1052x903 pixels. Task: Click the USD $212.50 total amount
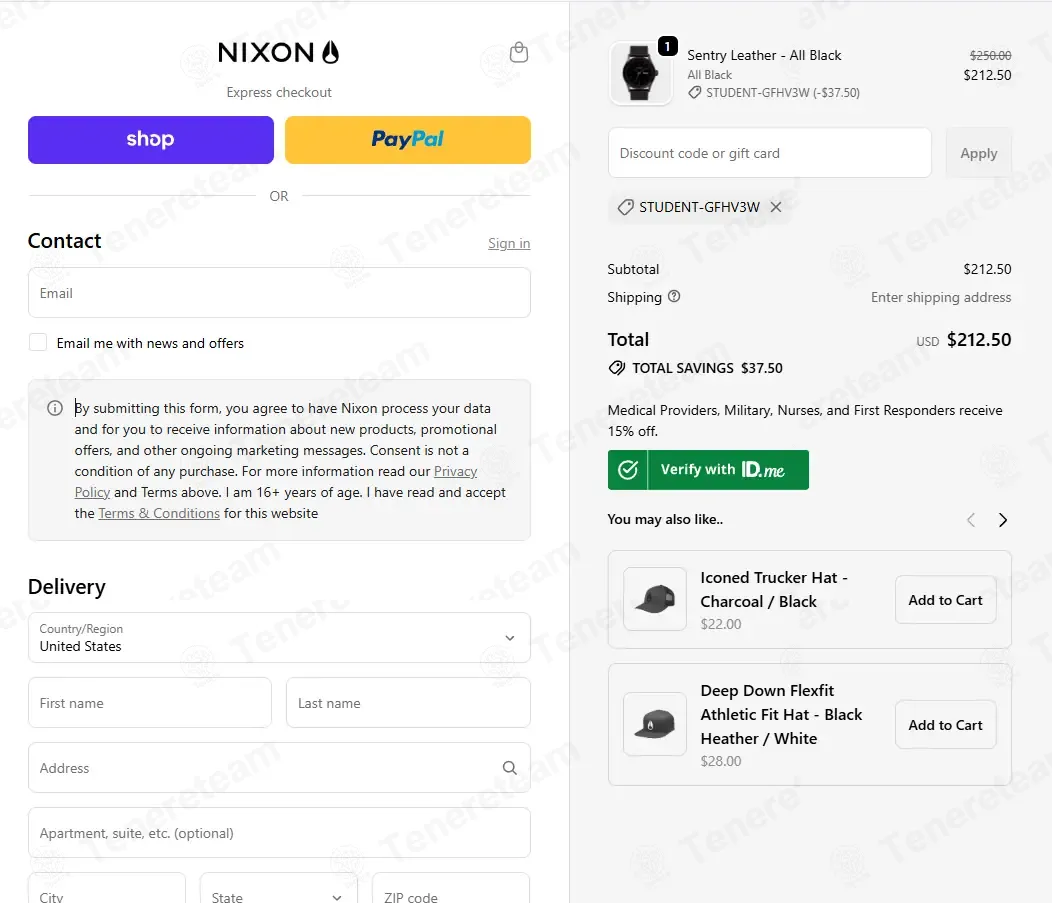click(x=963, y=339)
